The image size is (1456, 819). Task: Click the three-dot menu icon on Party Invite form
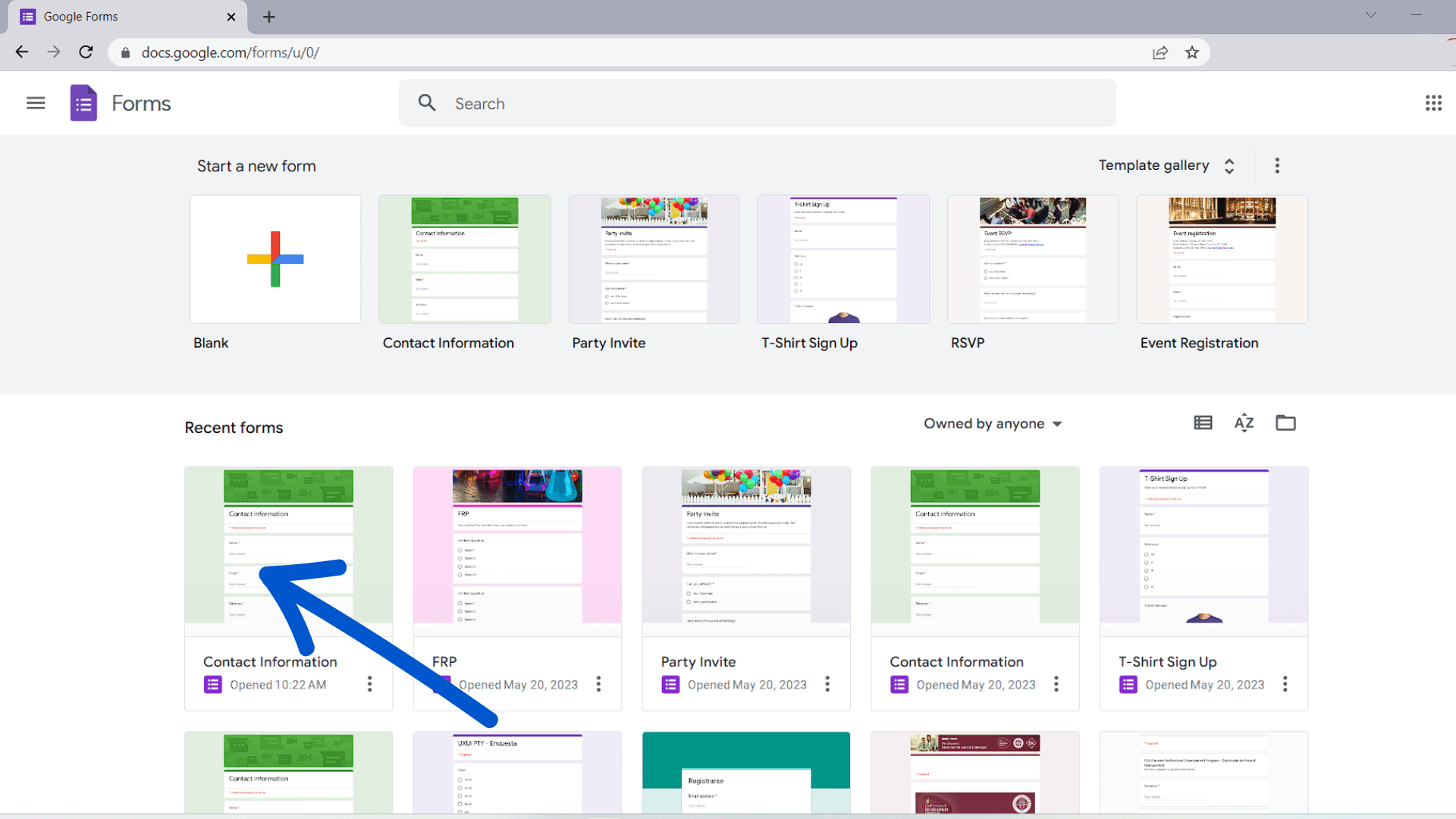(x=827, y=684)
